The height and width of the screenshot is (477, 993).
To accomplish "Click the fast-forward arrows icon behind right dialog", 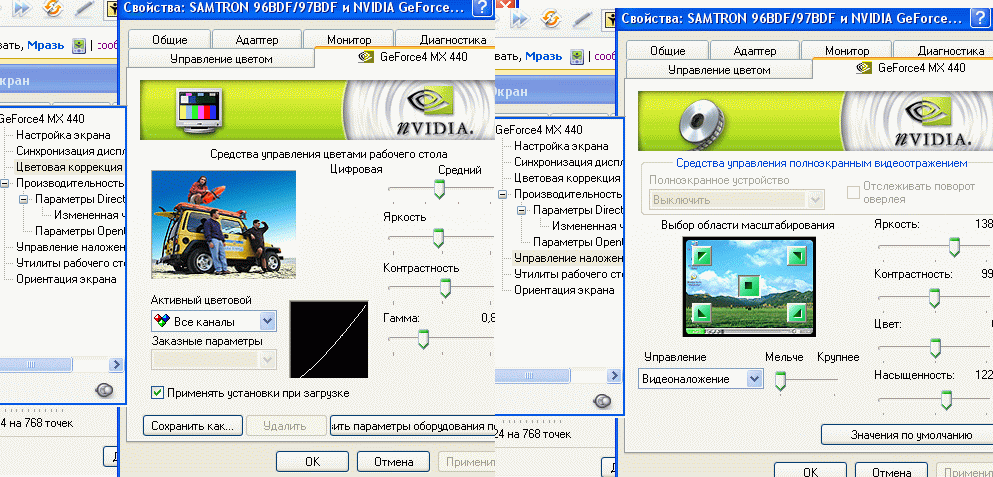I will click(x=520, y=19).
